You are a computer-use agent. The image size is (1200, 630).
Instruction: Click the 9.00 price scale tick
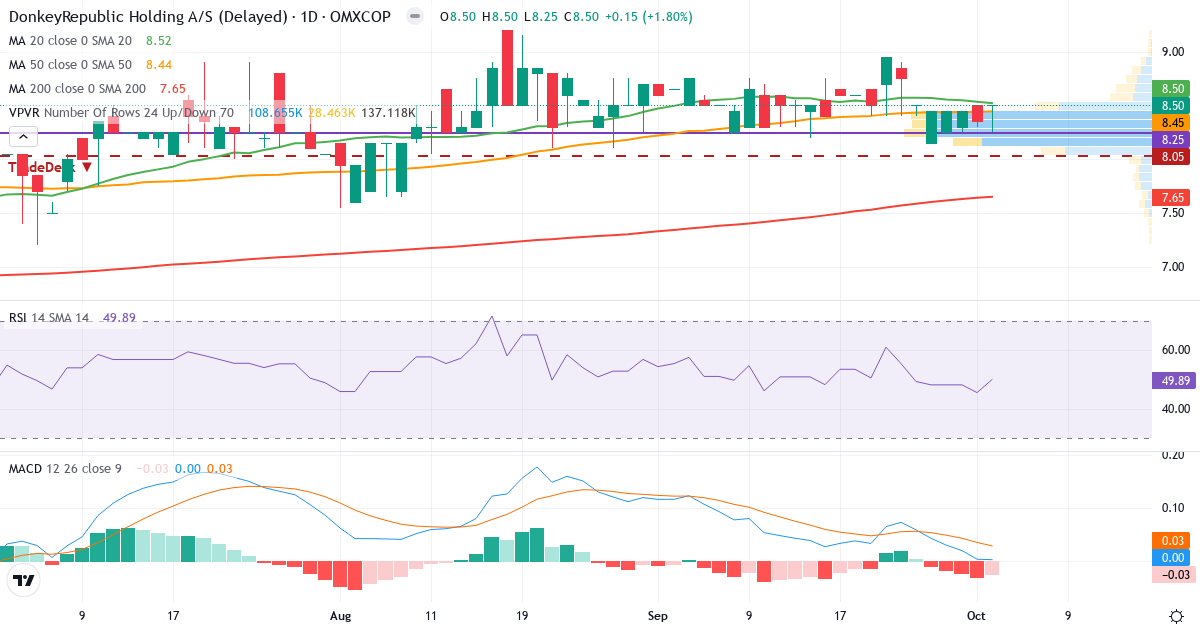(1172, 51)
